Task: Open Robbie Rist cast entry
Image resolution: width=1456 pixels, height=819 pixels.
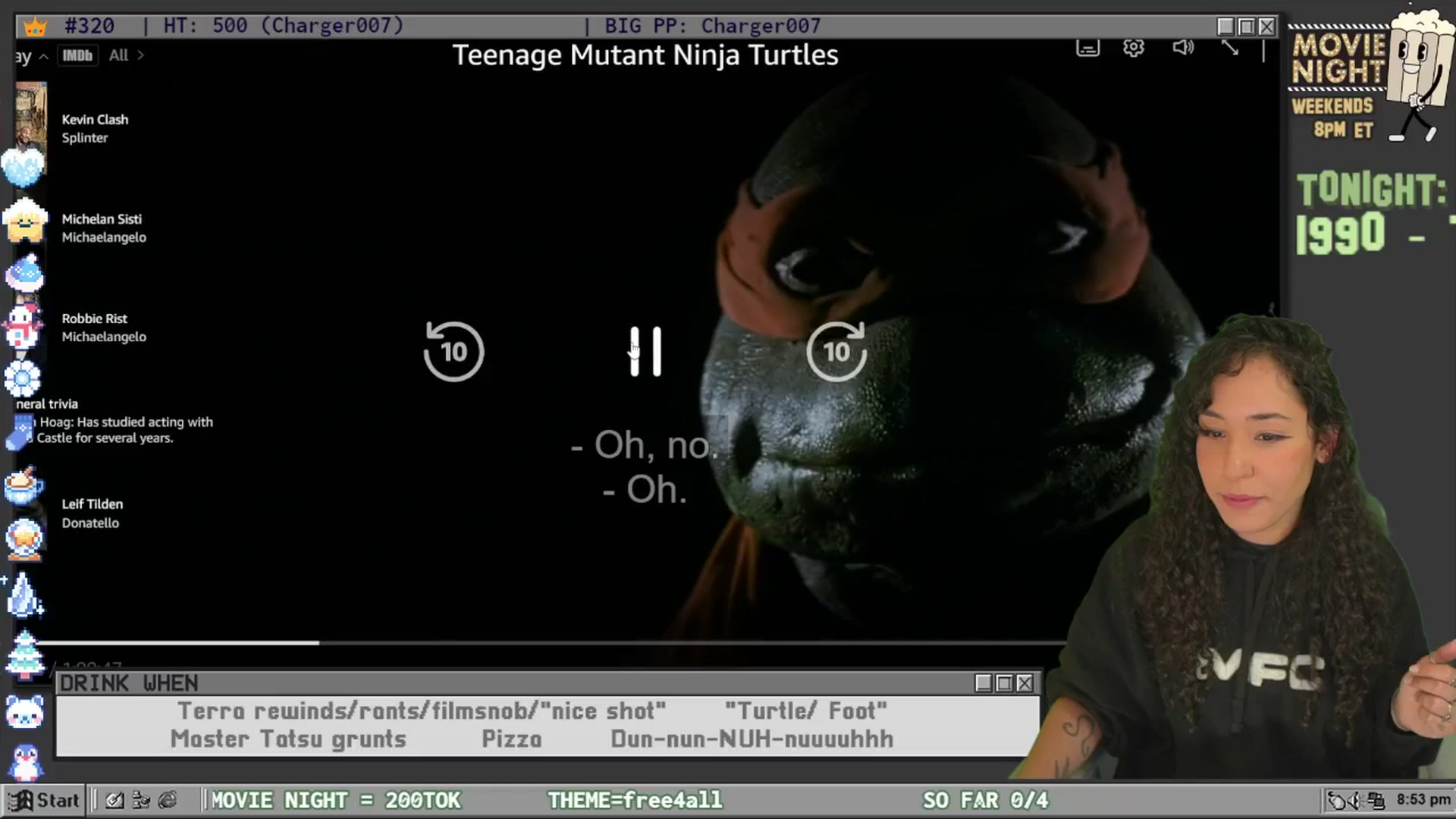Action: (104, 327)
